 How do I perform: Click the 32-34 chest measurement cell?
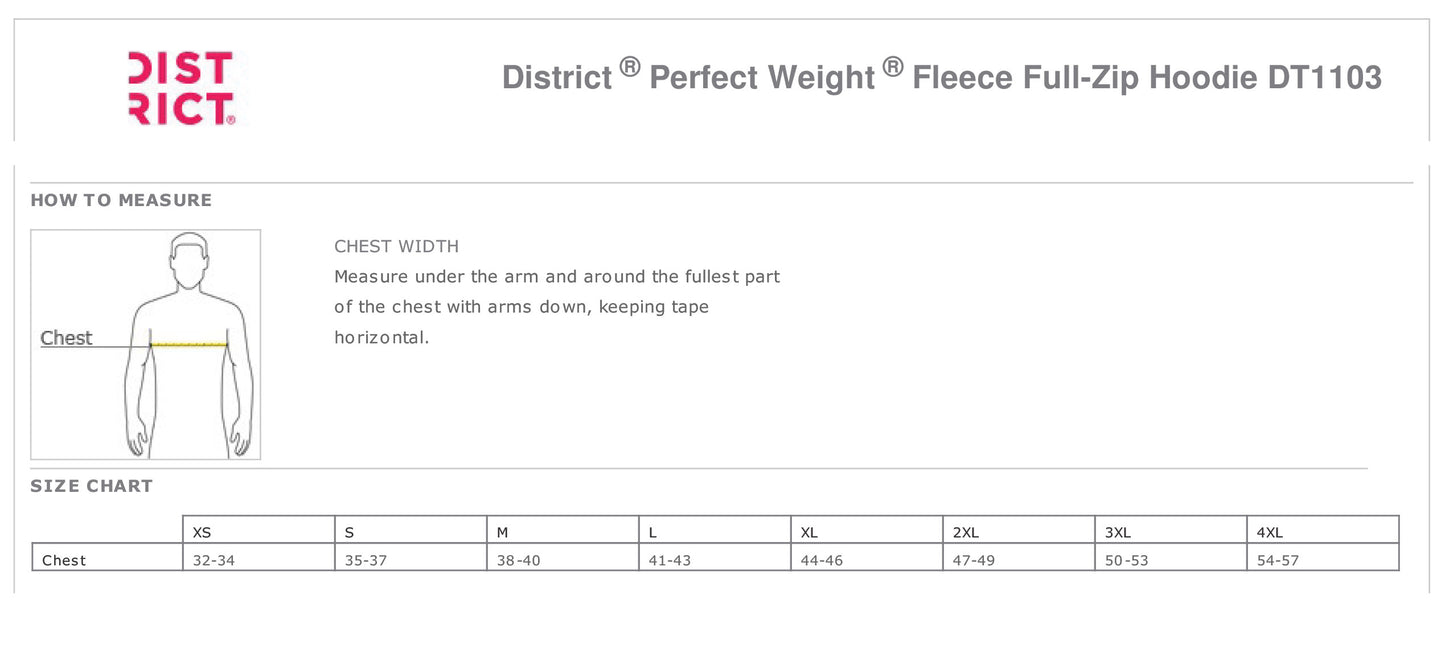(213, 560)
